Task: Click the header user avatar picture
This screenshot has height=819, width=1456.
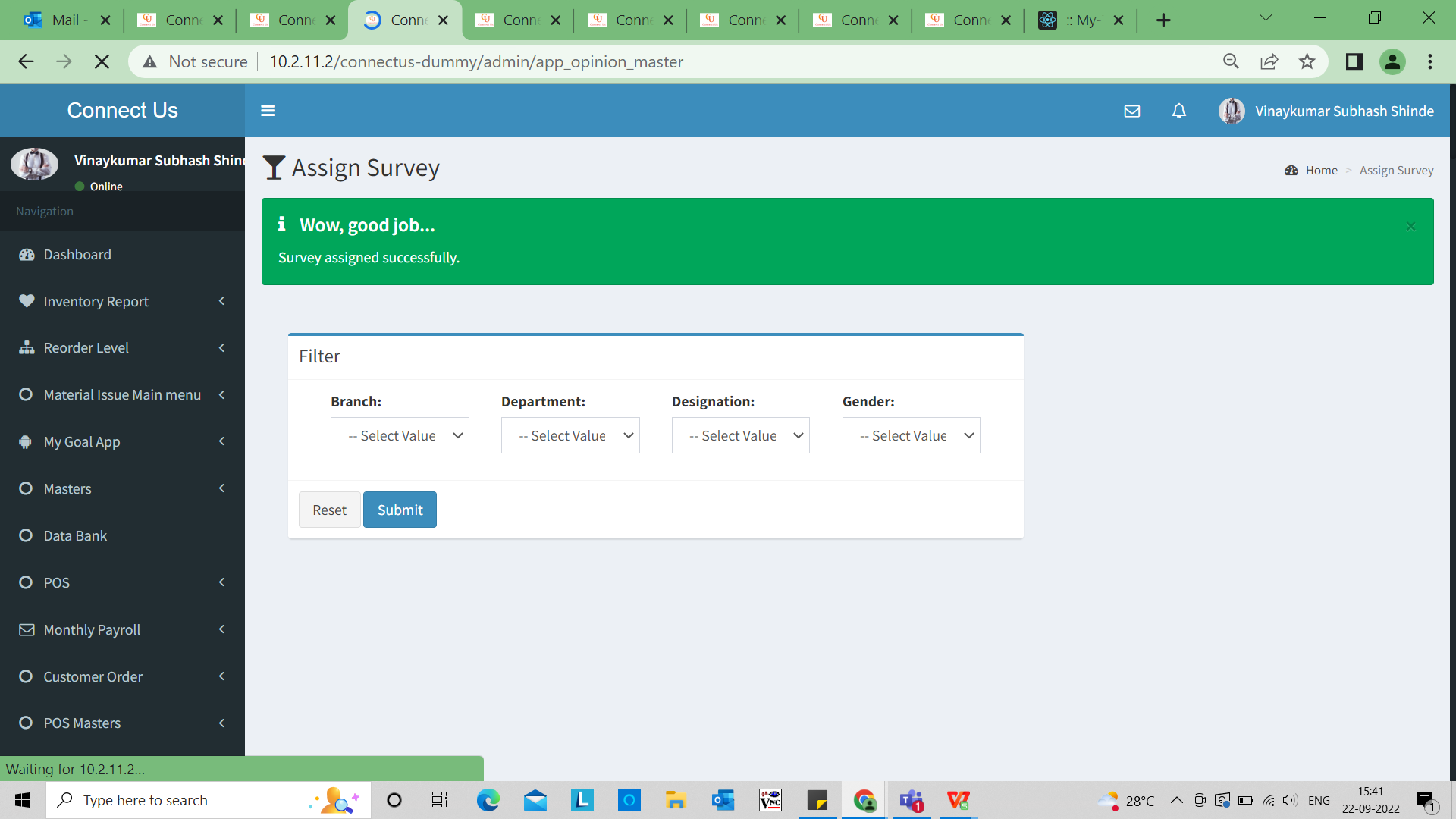Action: 1231,111
